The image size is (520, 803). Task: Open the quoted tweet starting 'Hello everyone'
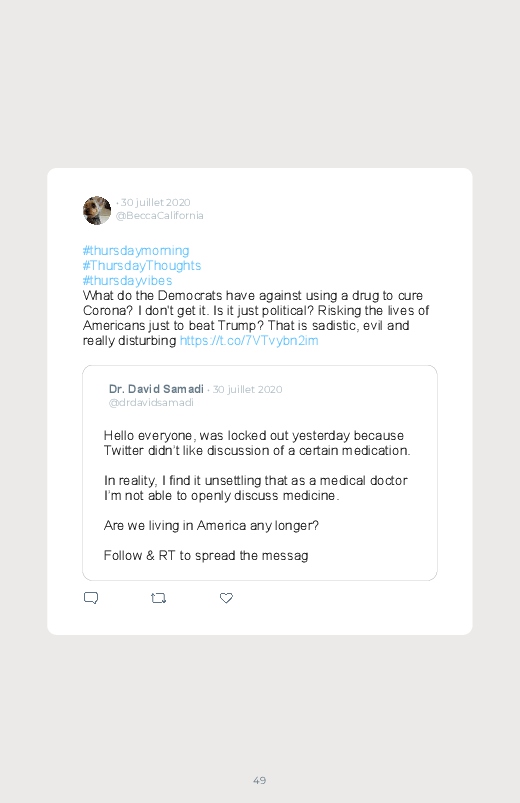coord(260,473)
